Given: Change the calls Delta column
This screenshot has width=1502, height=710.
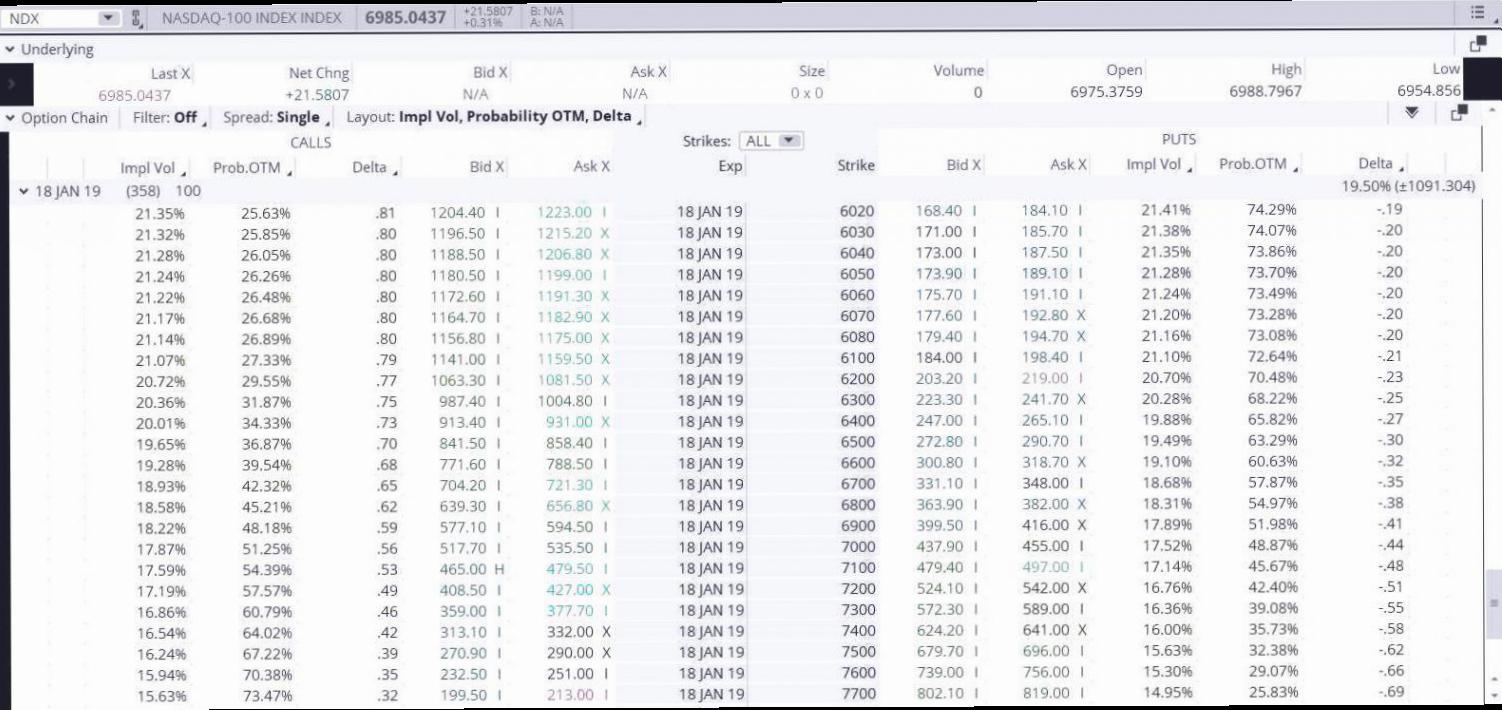Looking at the screenshot, I should coord(375,168).
